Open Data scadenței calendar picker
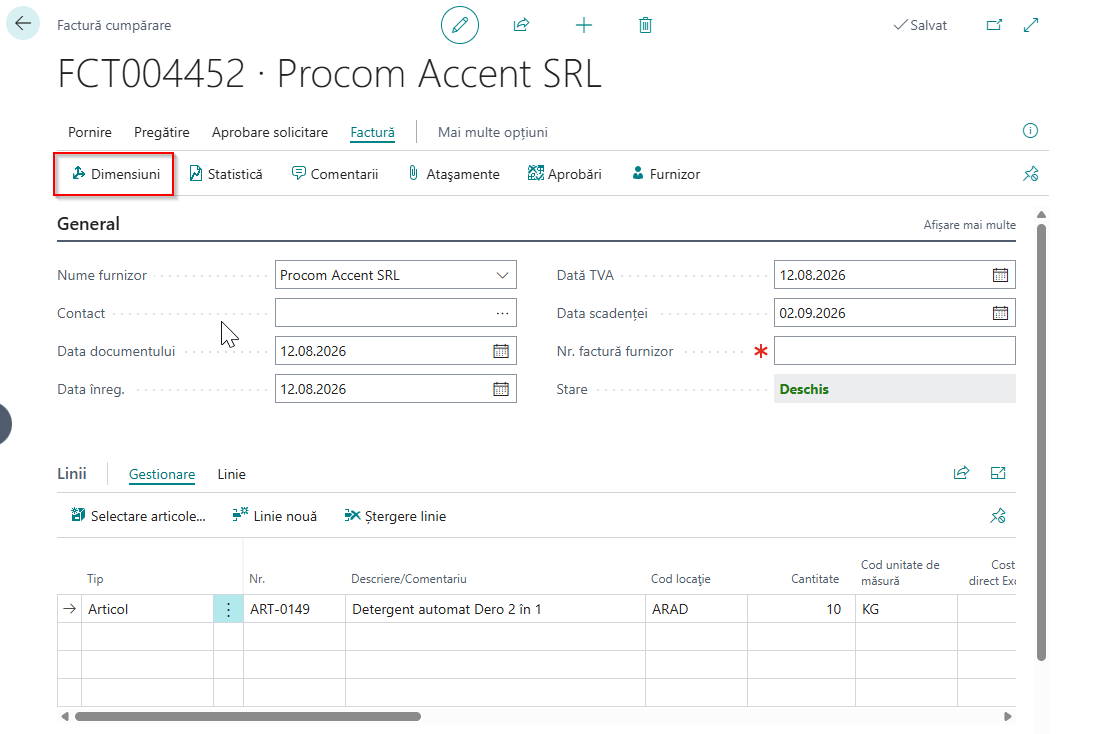 tap(1000, 313)
